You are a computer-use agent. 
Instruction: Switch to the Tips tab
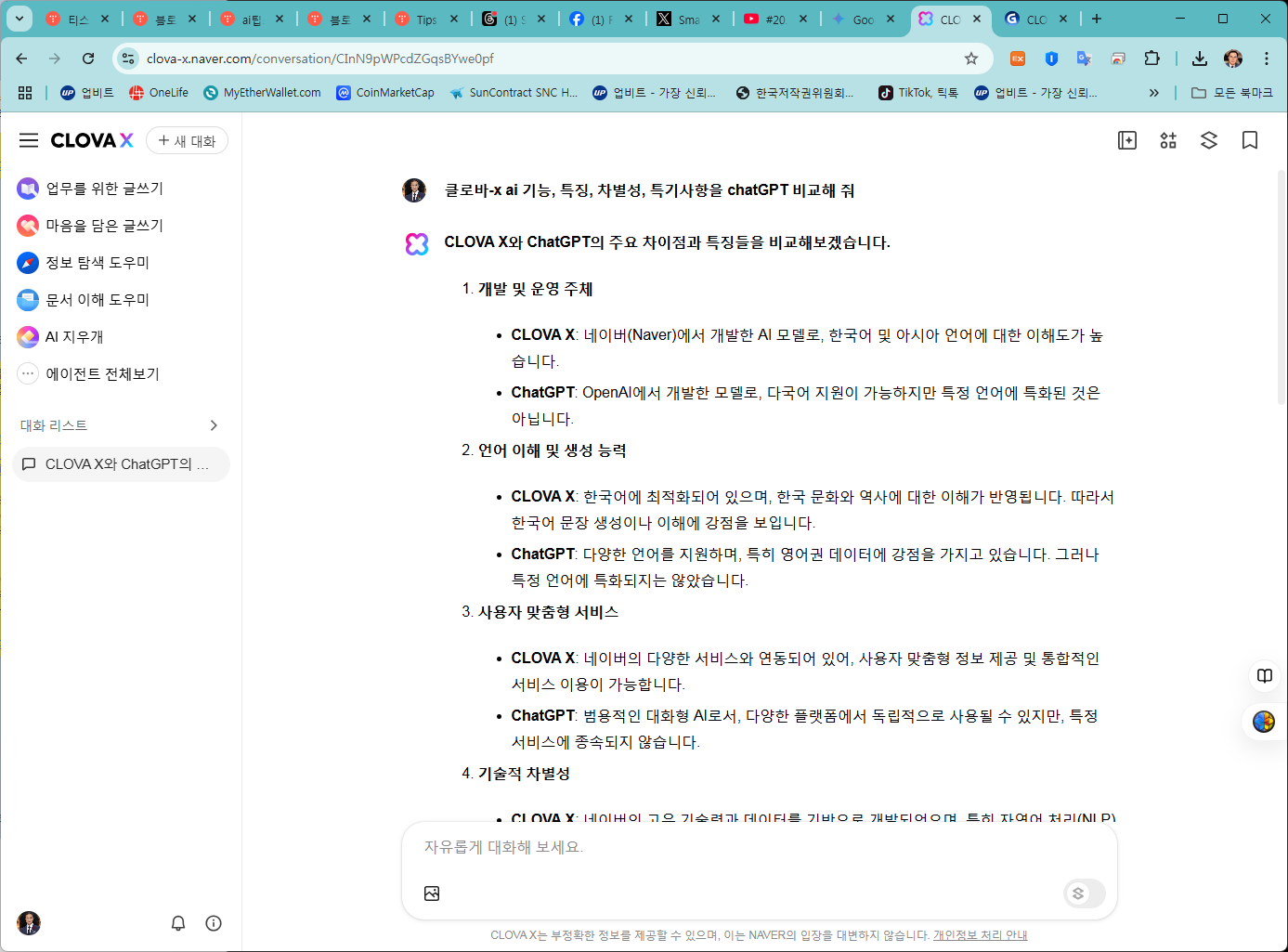click(425, 20)
